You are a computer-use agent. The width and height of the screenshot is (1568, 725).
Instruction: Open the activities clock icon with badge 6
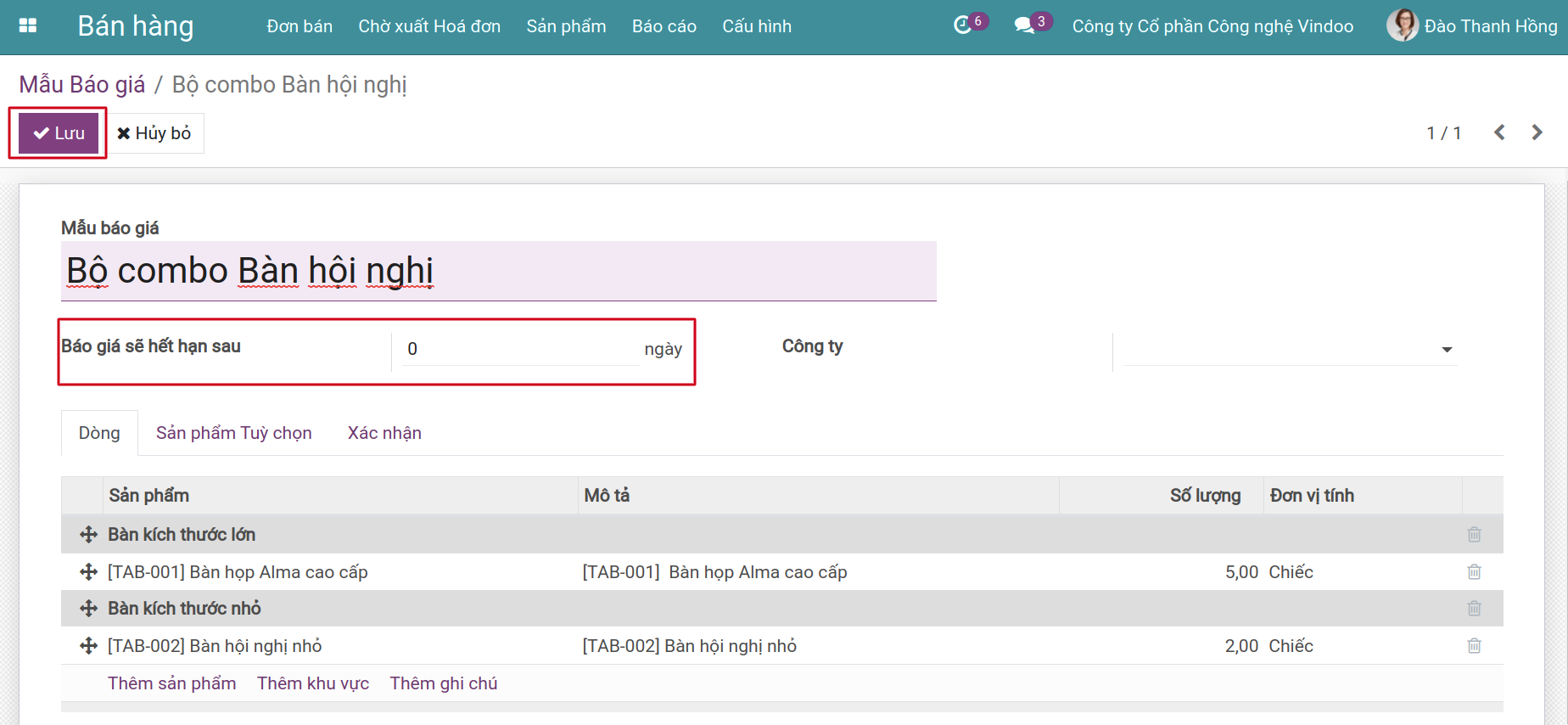tap(963, 25)
